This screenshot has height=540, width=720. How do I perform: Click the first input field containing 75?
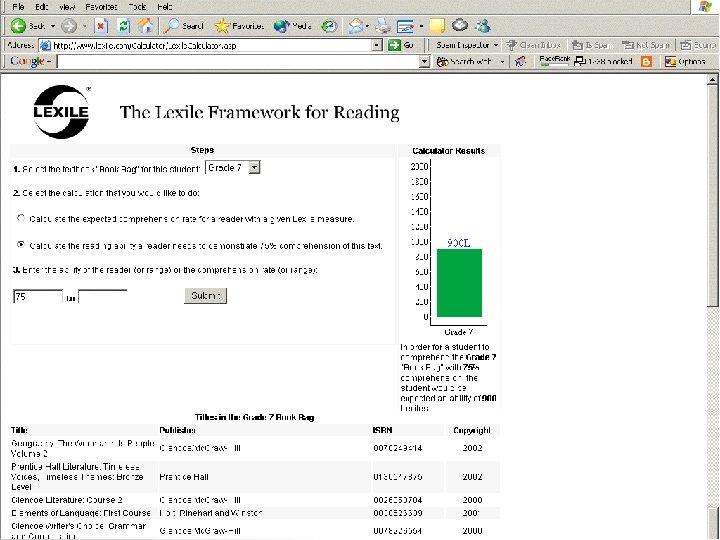(38, 297)
